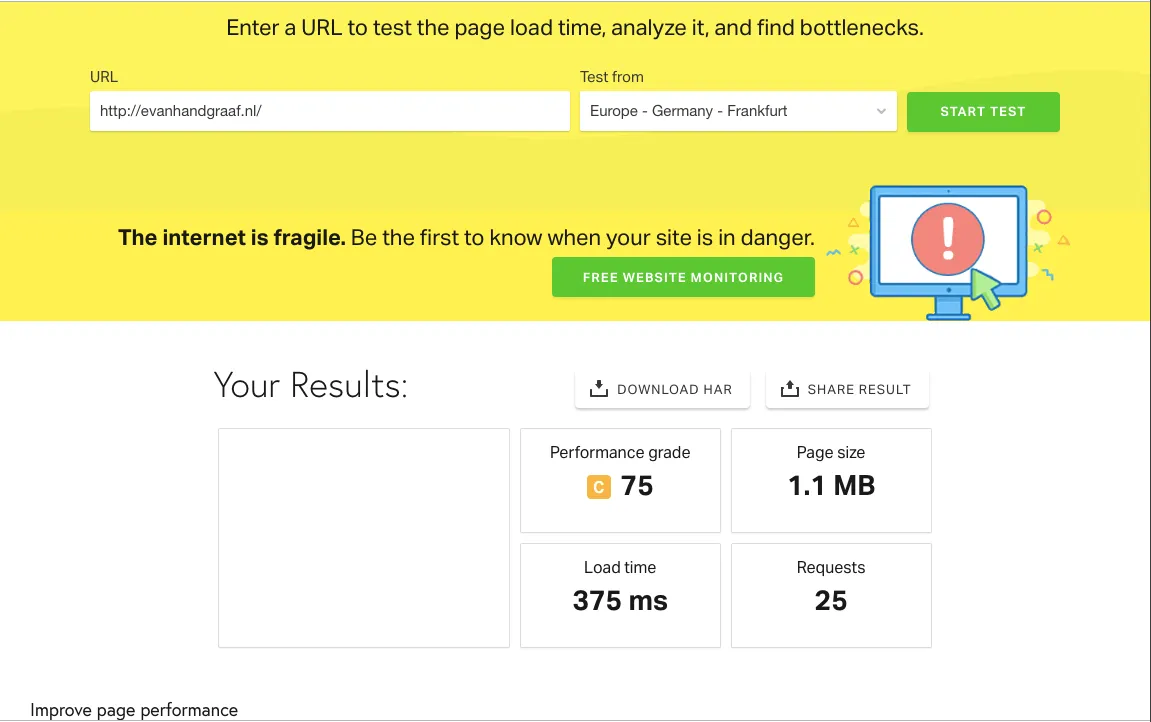The width and height of the screenshot is (1151, 722).
Task: Click the FREE WEBSITE MONITORING button
Action: coord(683,277)
